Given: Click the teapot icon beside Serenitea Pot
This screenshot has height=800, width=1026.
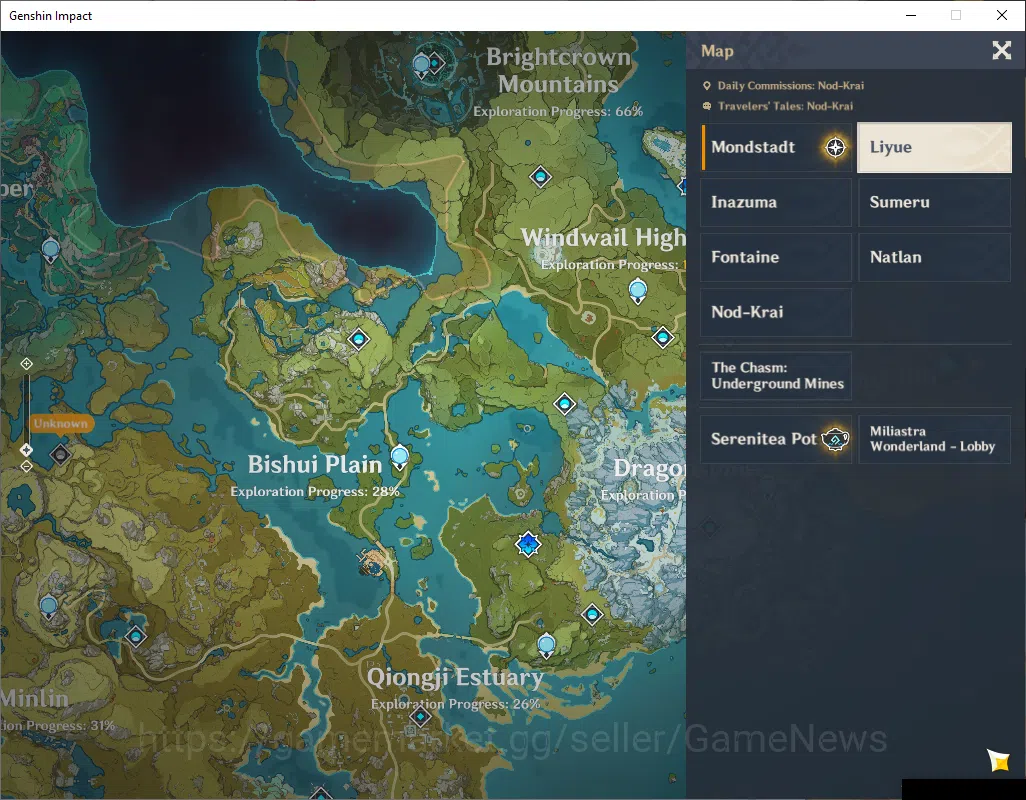Looking at the screenshot, I should (836, 439).
